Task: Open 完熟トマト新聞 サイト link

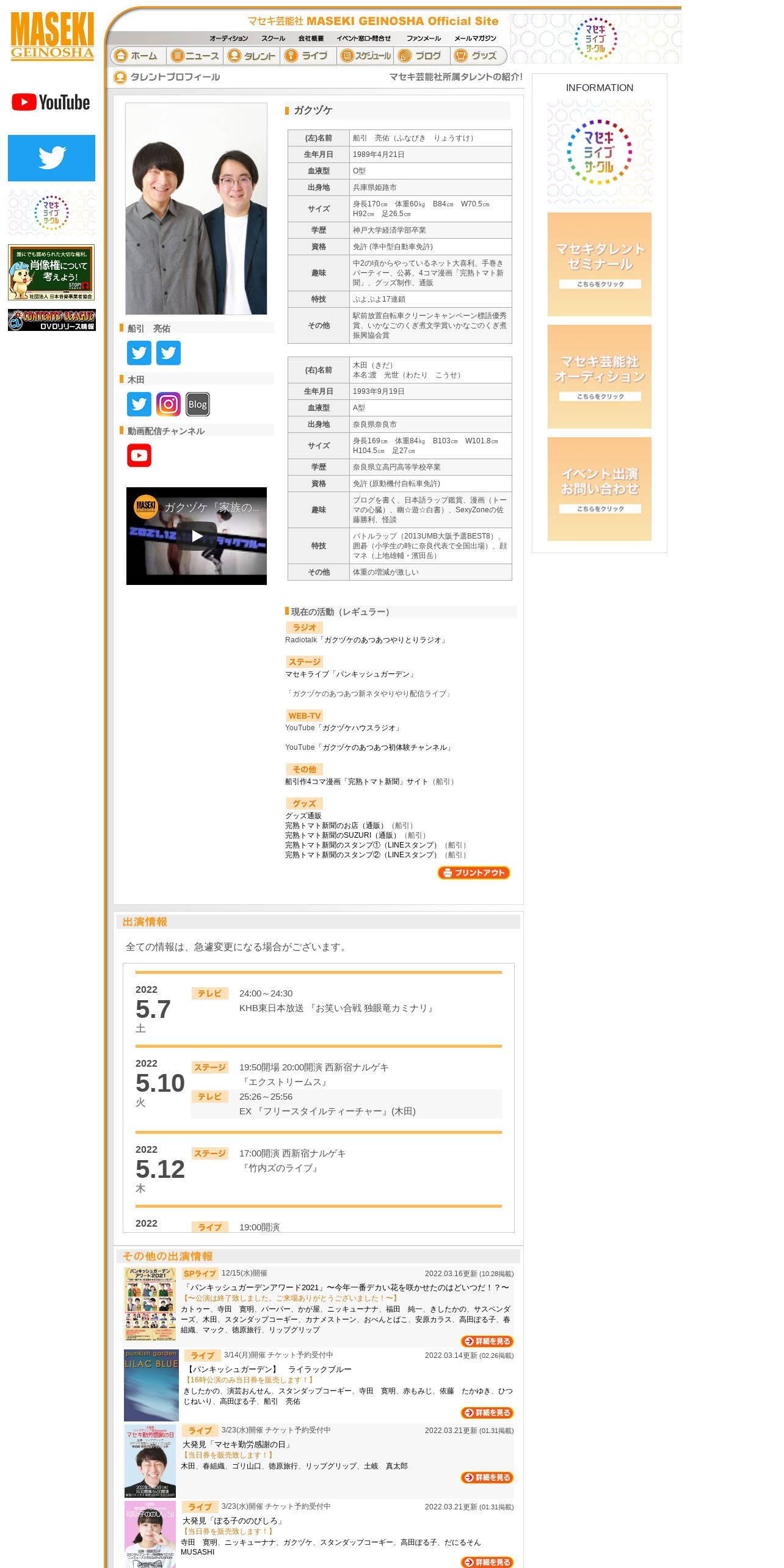Action: (357, 782)
